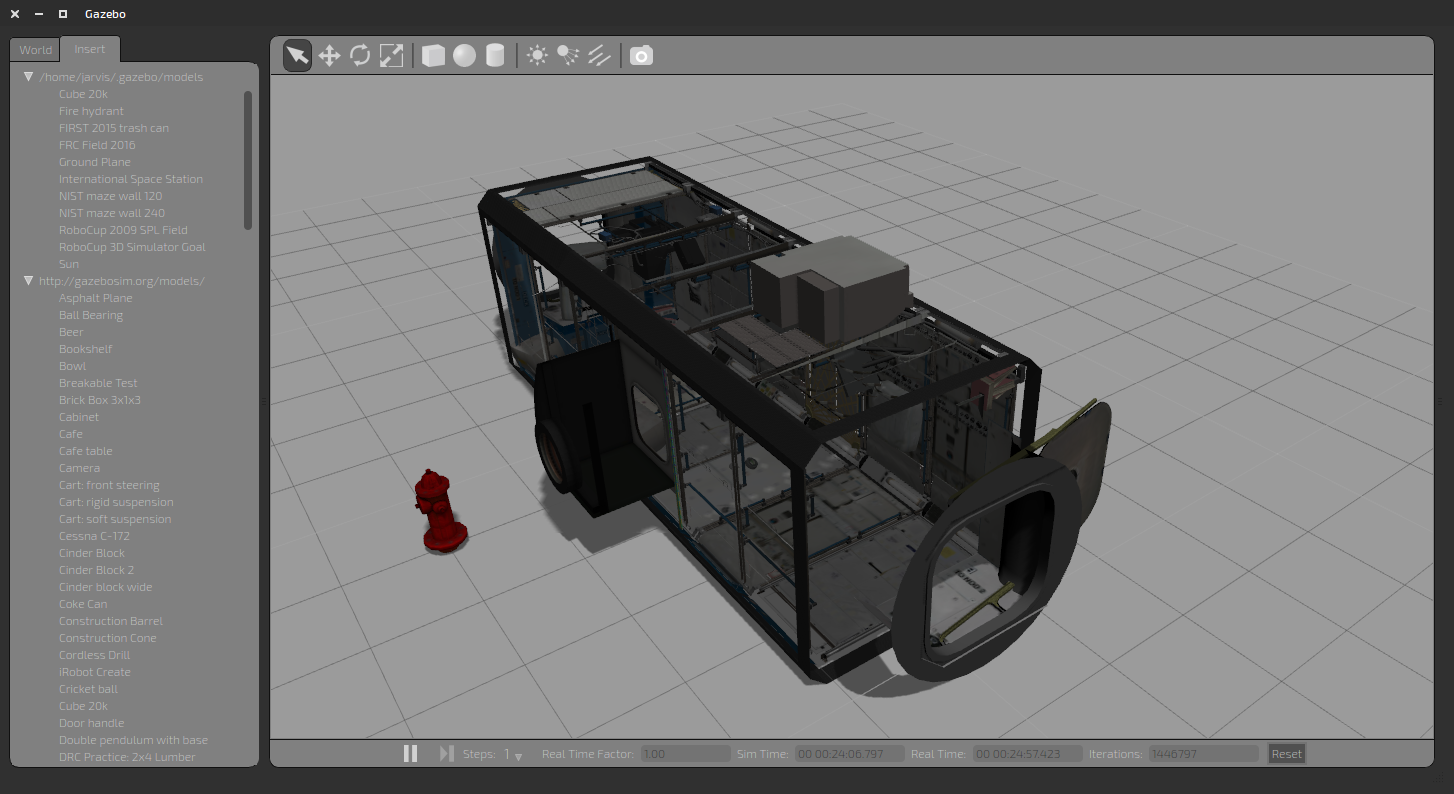Open the Steps count dropdown
The height and width of the screenshot is (794, 1454).
pos(518,756)
